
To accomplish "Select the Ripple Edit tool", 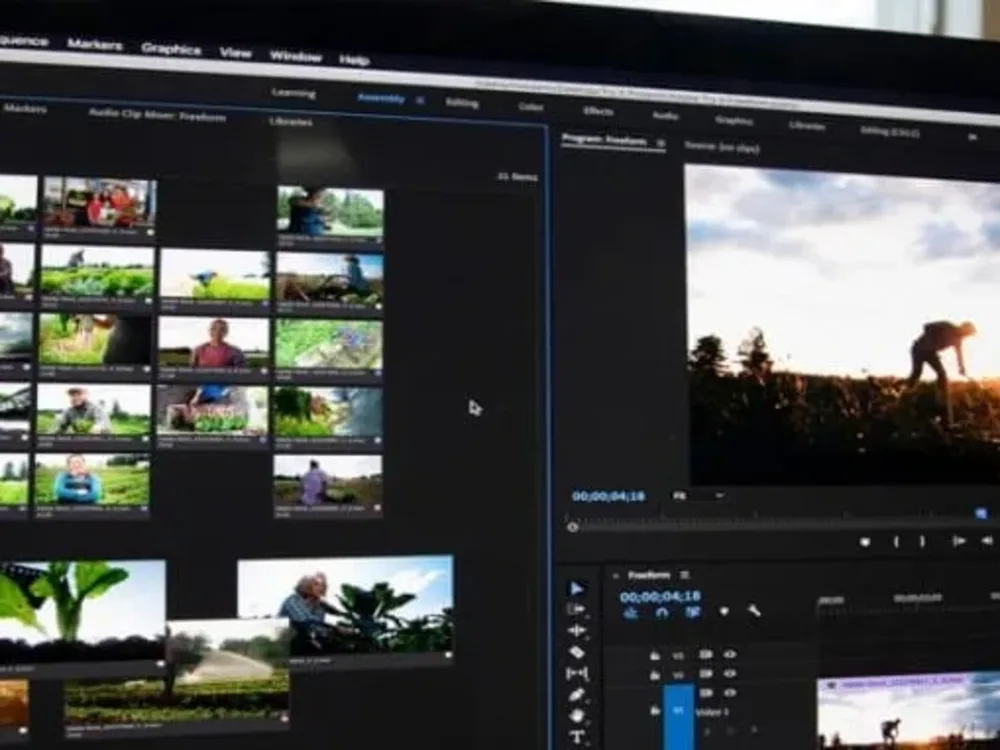I will (x=576, y=631).
